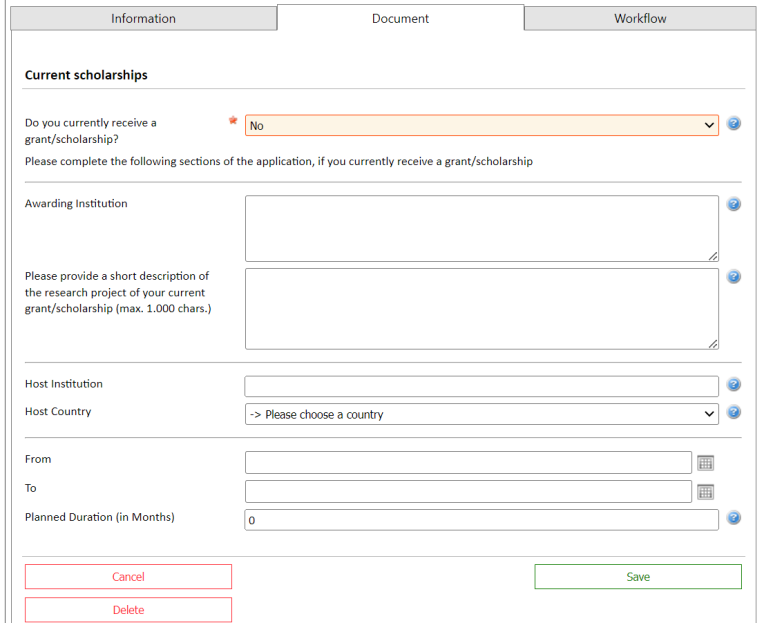This screenshot has width=773, height=623.
Task: Switch to the Workflow tab
Action: point(640,19)
